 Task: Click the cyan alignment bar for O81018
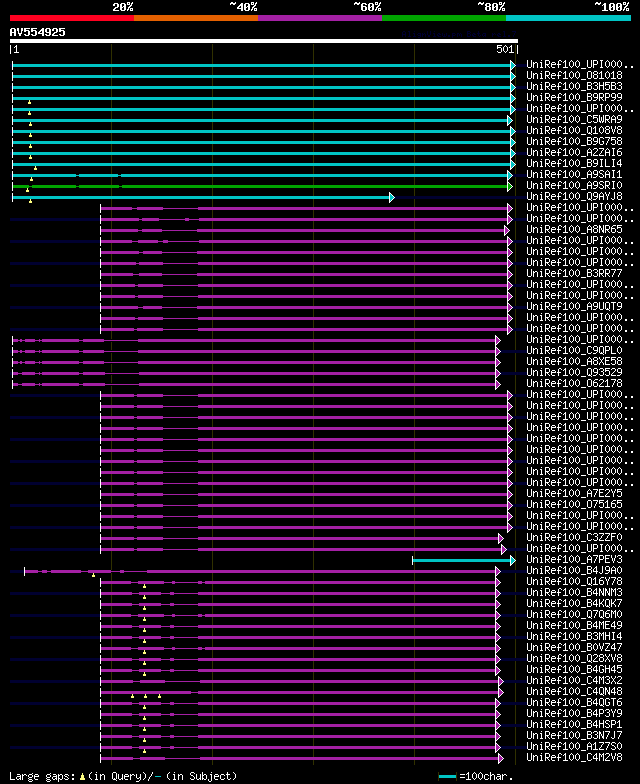click(x=264, y=76)
